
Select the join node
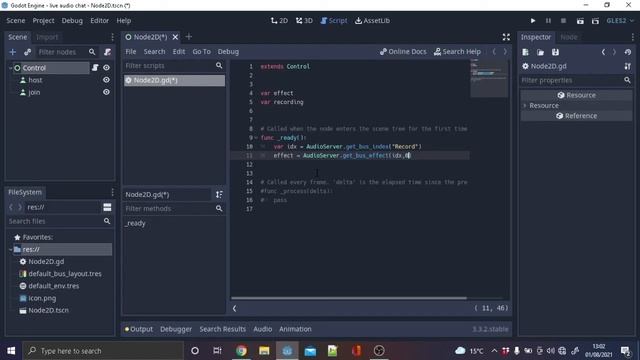point(34,92)
